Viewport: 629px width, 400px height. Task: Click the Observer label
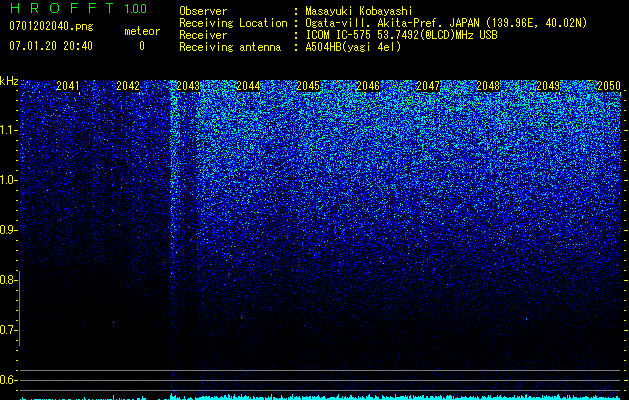203,11
